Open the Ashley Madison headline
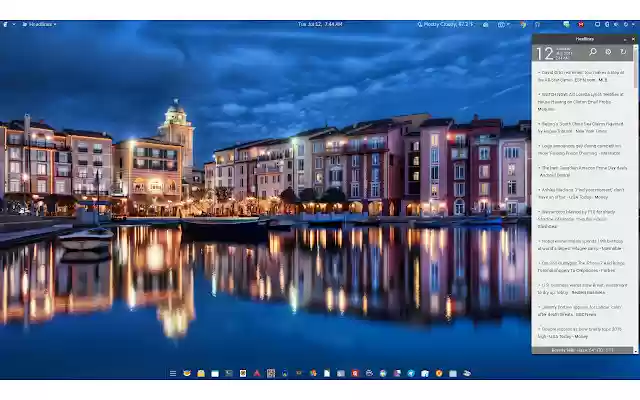This screenshot has width=640, height=400. coord(581,193)
